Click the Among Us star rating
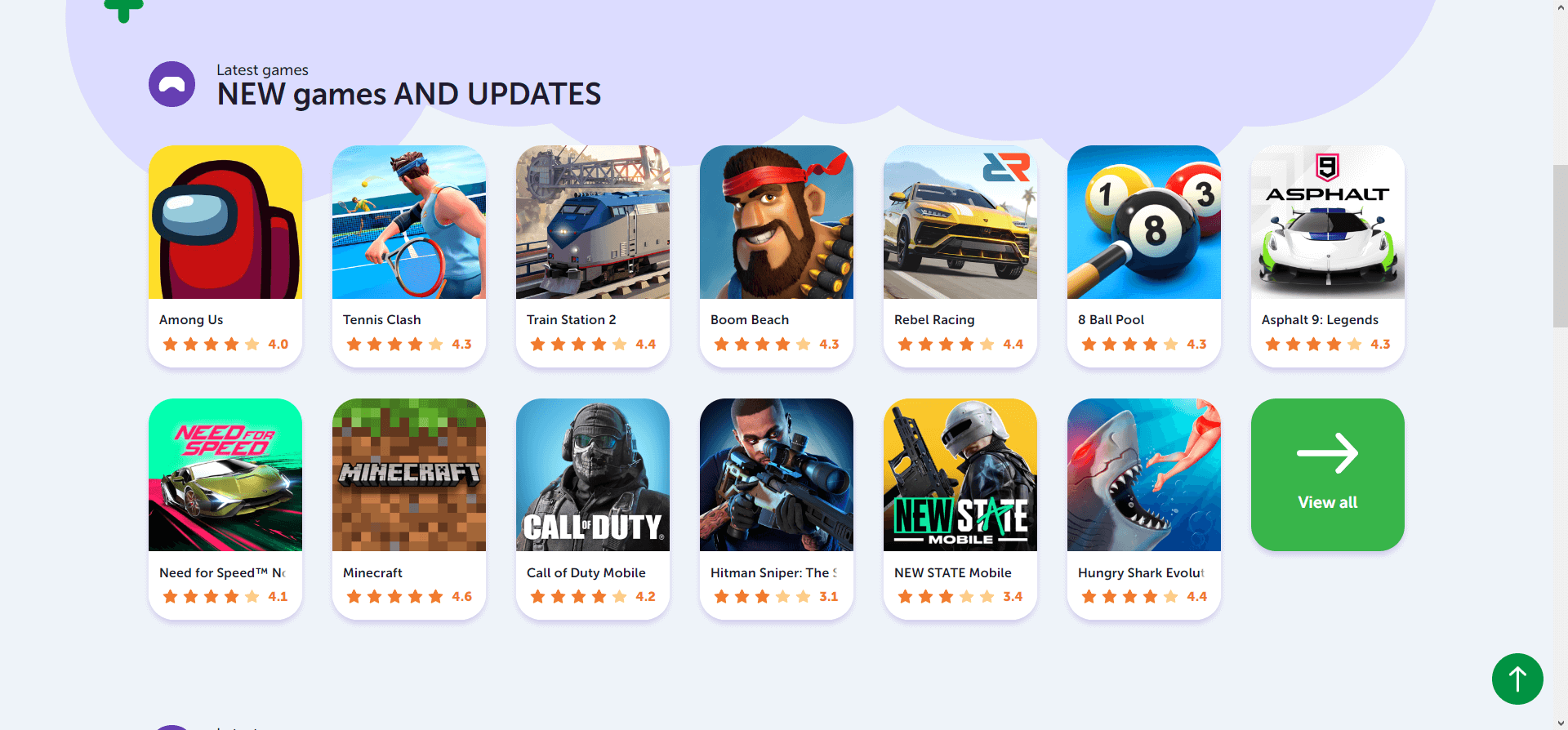1568x730 pixels. point(225,345)
